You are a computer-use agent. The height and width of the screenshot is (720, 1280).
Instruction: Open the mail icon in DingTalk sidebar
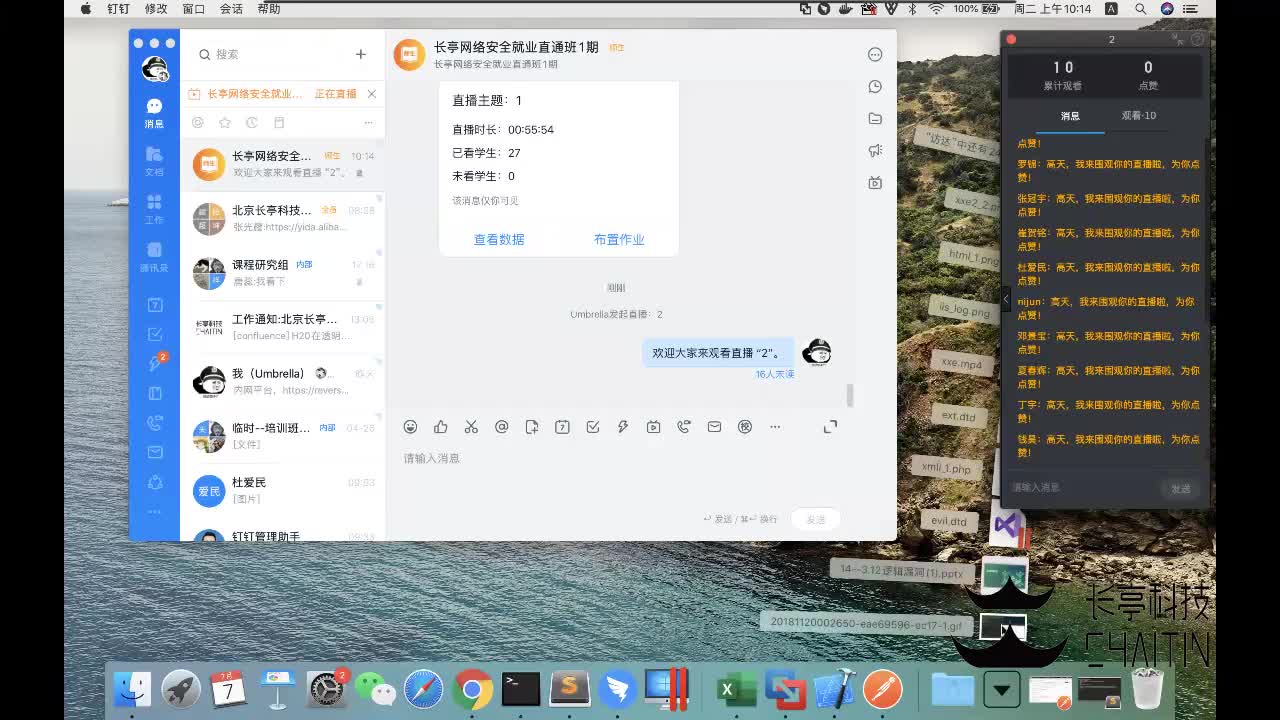pyautogui.click(x=155, y=452)
